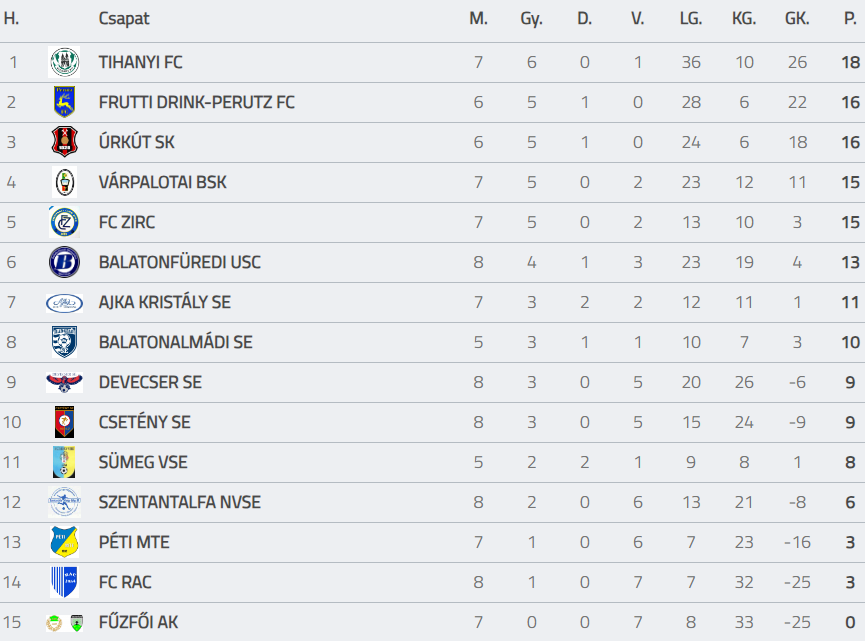Click the Úrkút SK team logo
865x641 pixels.
pyautogui.click(x=64, y=142)
